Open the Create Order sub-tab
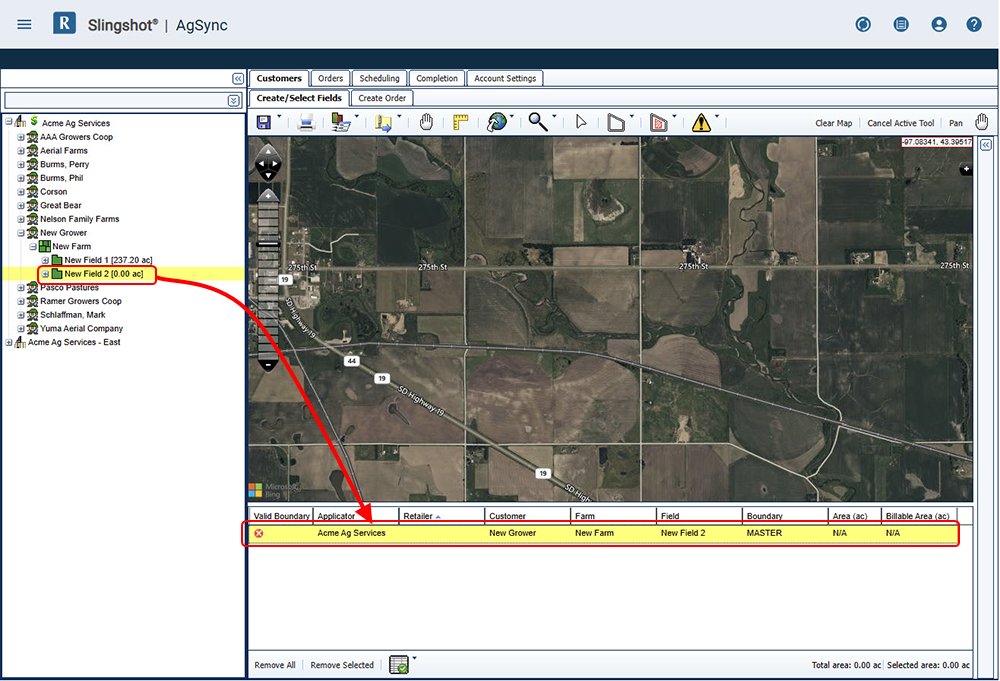Image resolution: width=1000 pixels, height=681 pixels. 382,98
